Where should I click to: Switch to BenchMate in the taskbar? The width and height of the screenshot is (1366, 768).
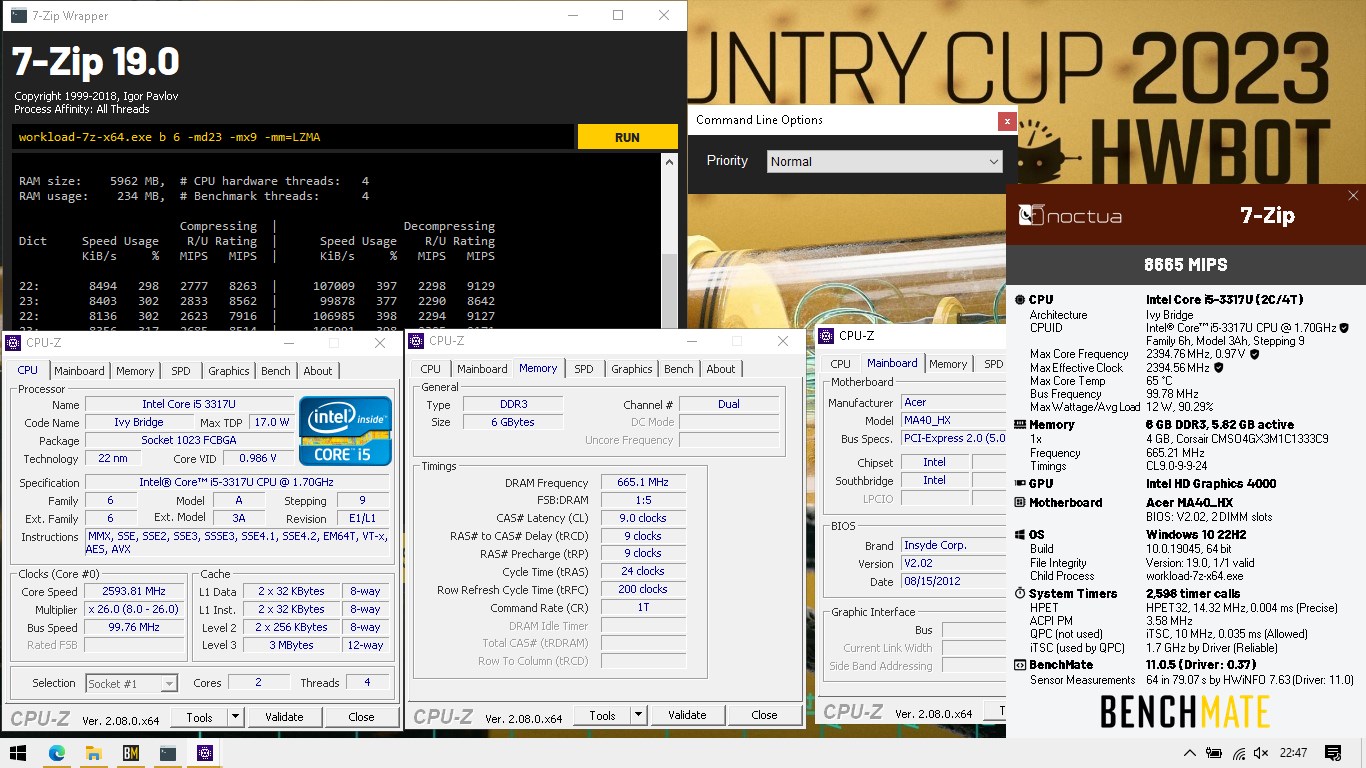pos(131,753)
